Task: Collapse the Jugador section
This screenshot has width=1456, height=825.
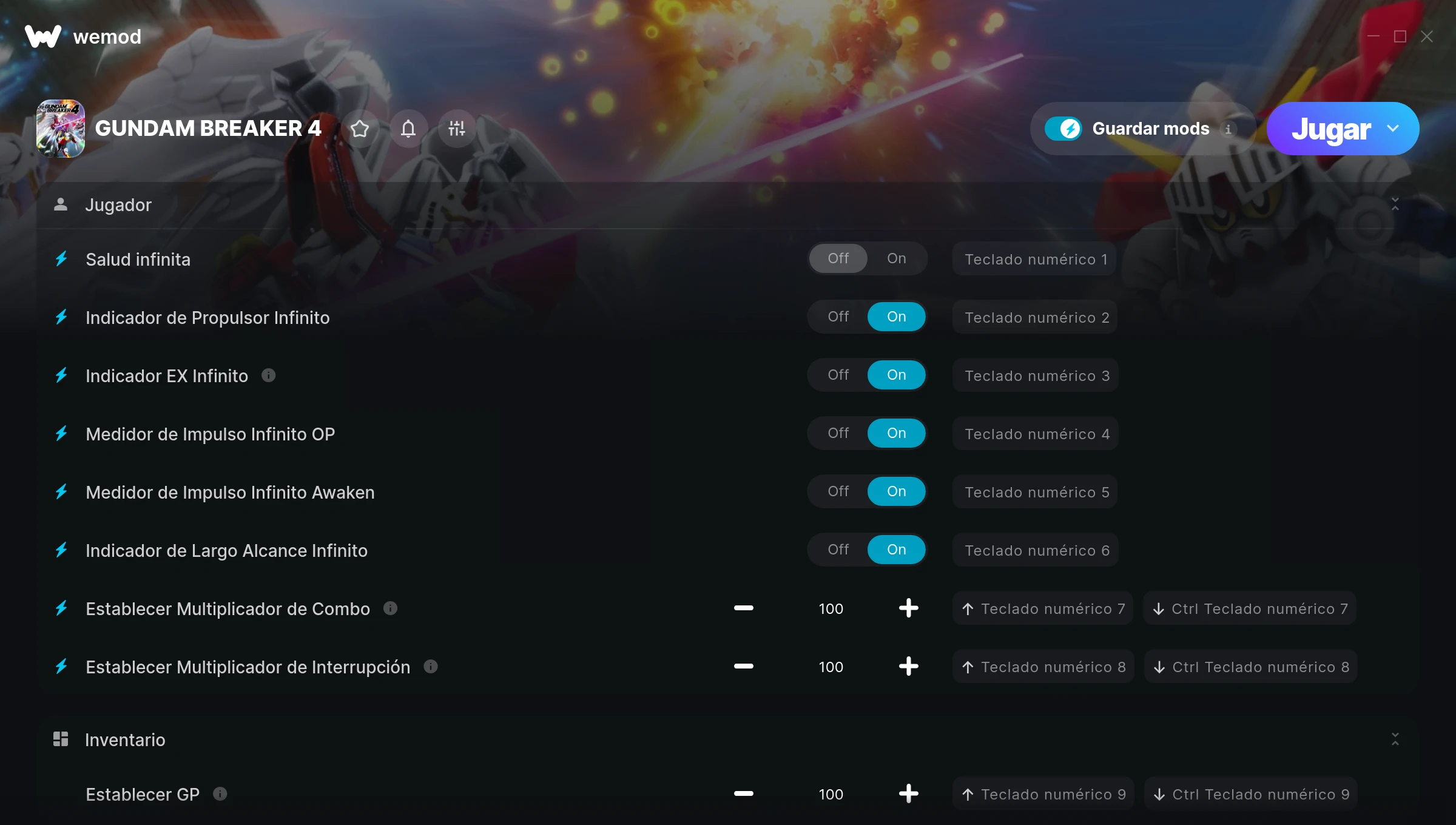Action: pyautogui.click(x=1395, y=204)
